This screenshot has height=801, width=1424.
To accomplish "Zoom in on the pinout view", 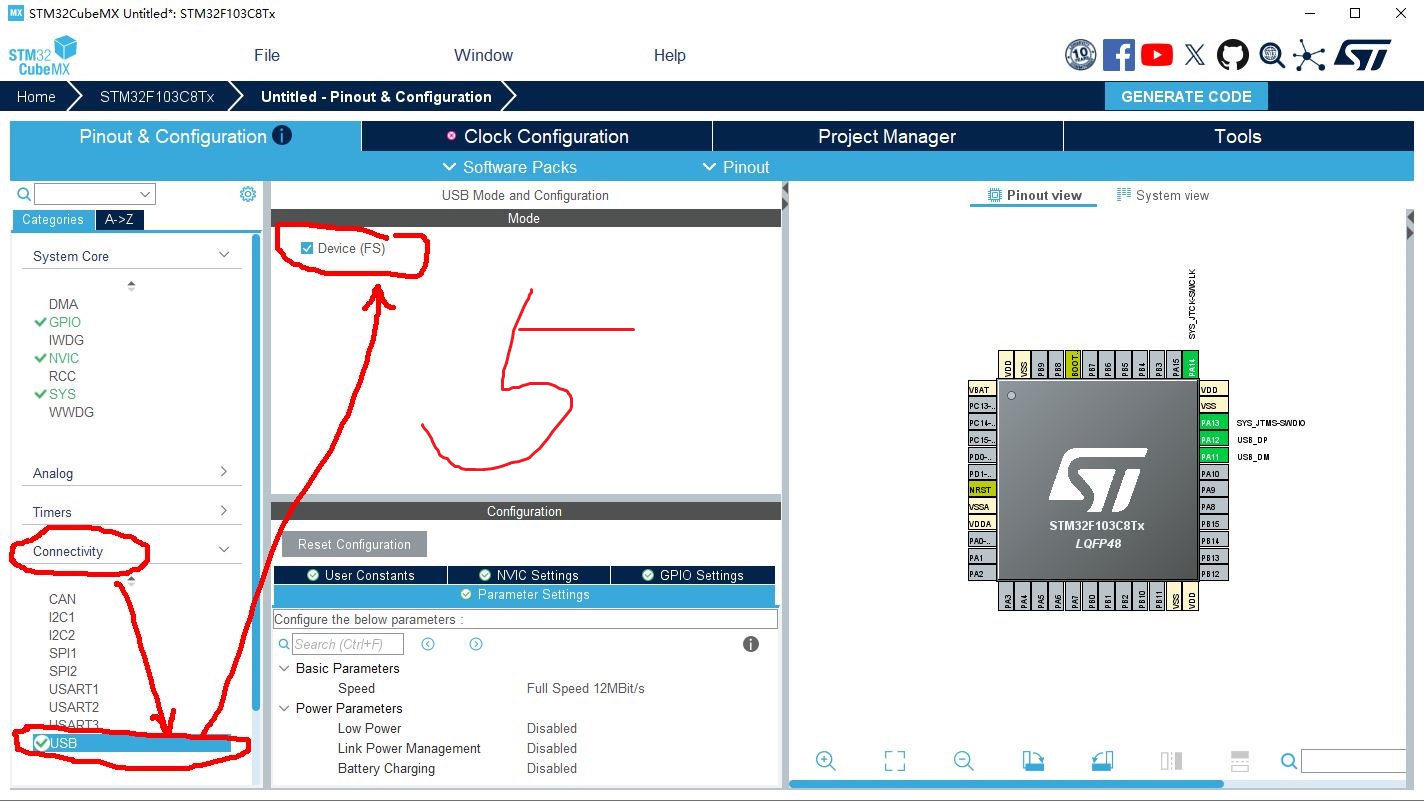I will coord(826,761).
